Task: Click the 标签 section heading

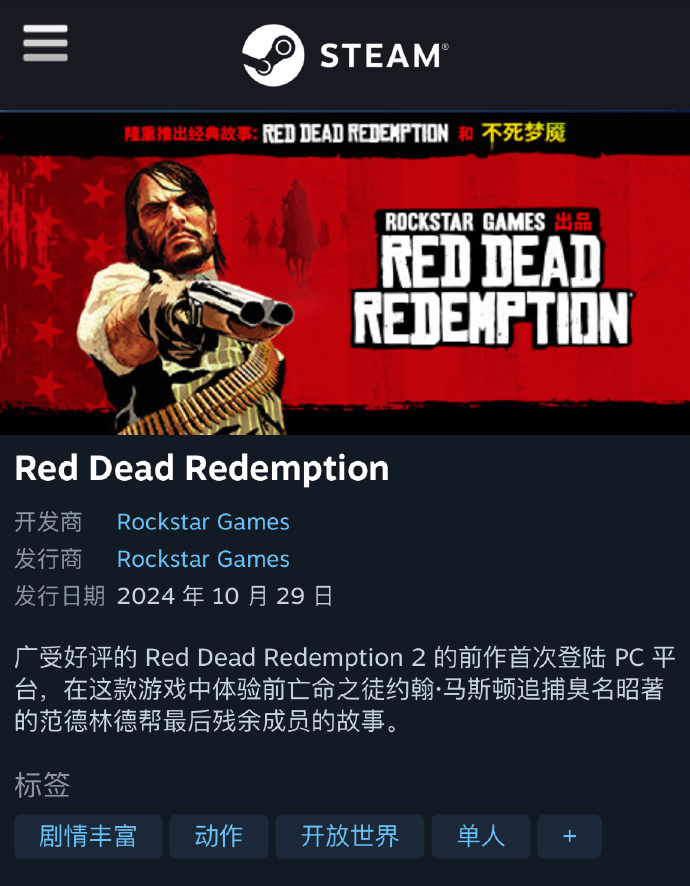Action: point(42,785)
